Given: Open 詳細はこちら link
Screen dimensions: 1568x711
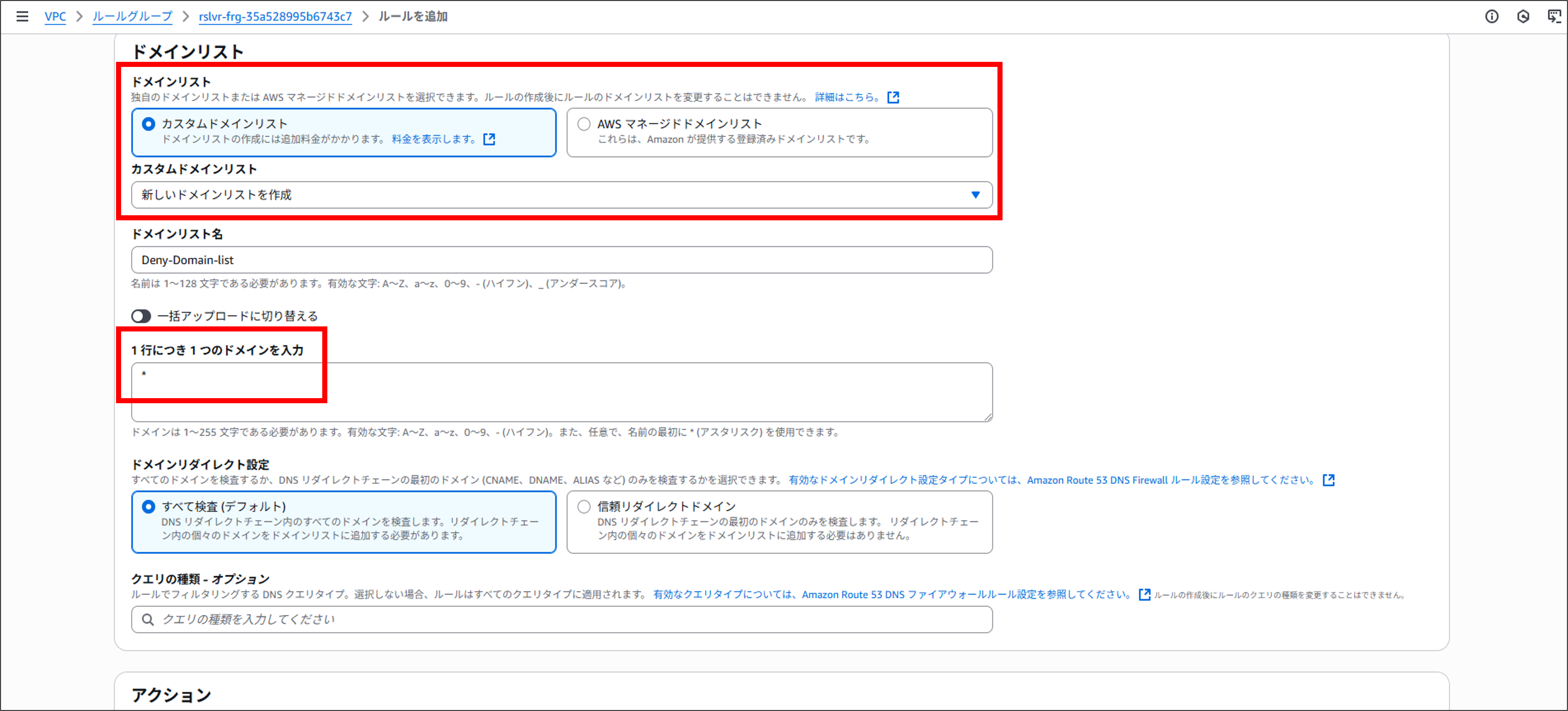Looking at the screenshot, I should (847, 97).
